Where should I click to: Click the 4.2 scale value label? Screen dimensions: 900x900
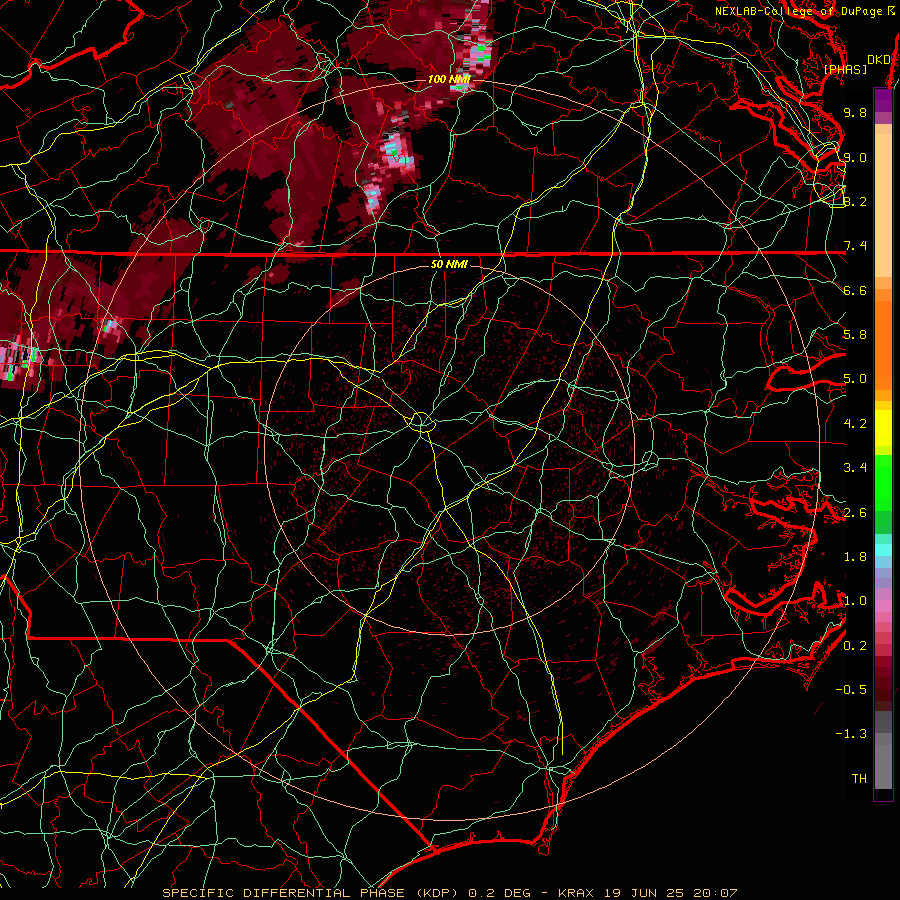click(855, 424)
